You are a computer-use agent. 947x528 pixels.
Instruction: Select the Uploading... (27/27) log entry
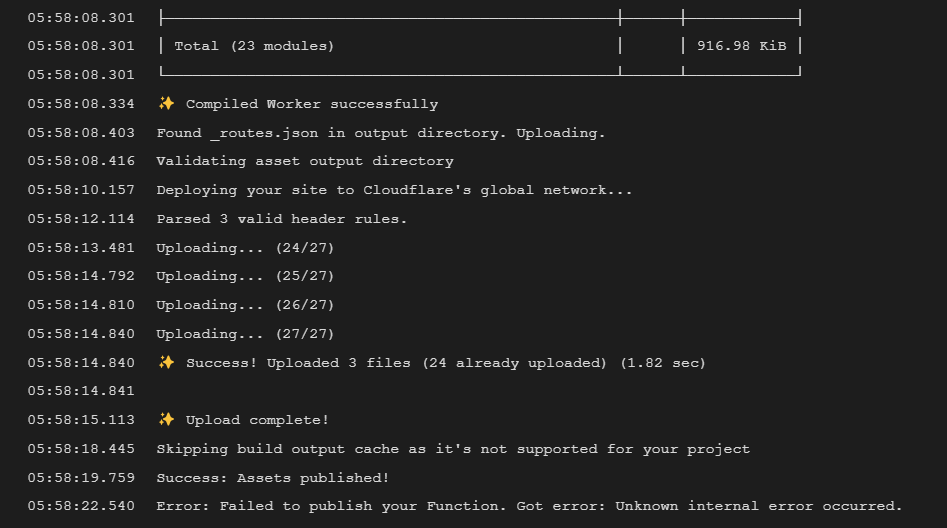pos(245,334)
